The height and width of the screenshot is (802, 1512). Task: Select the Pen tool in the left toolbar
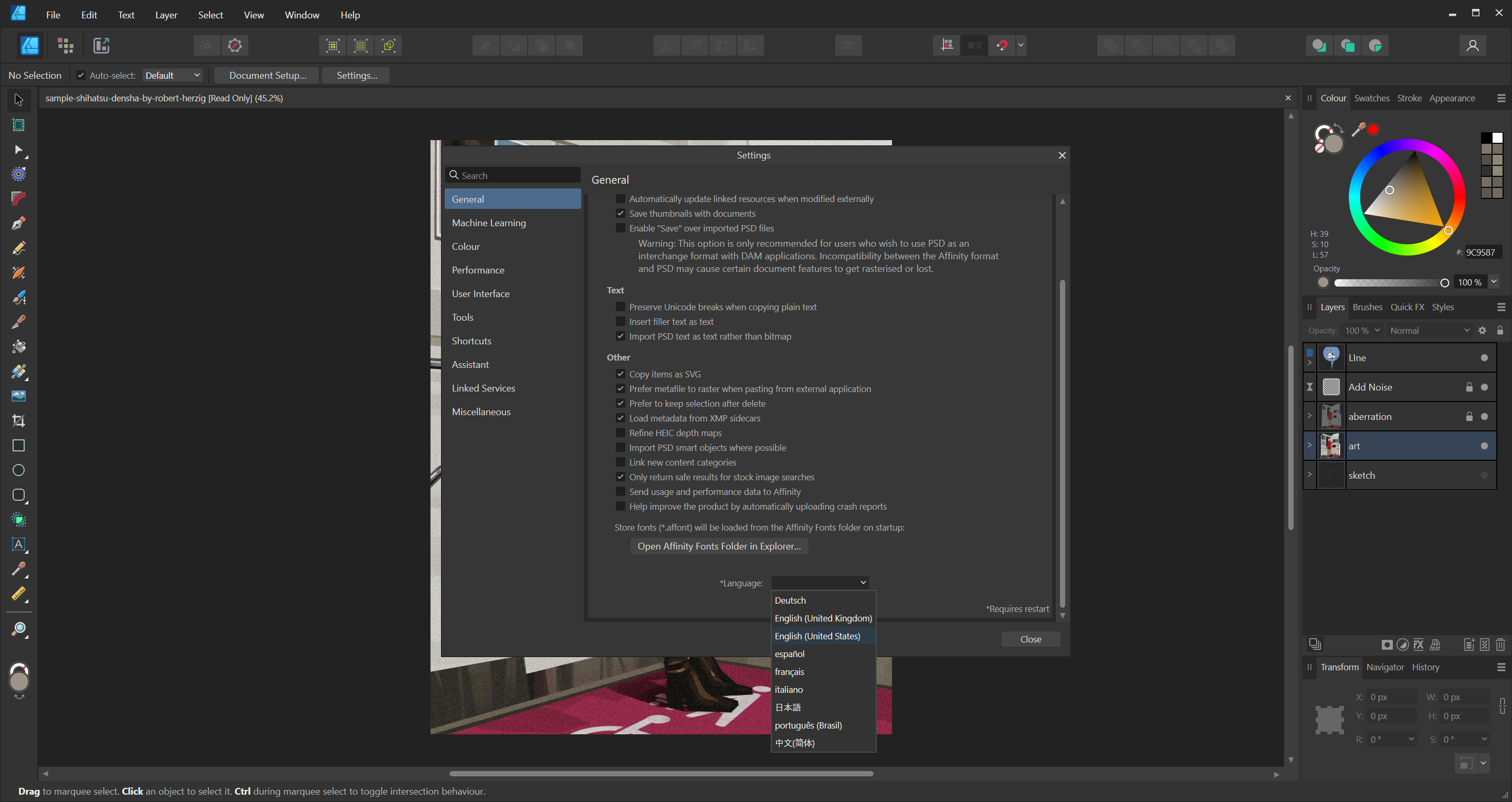click(x=18, y=224)
